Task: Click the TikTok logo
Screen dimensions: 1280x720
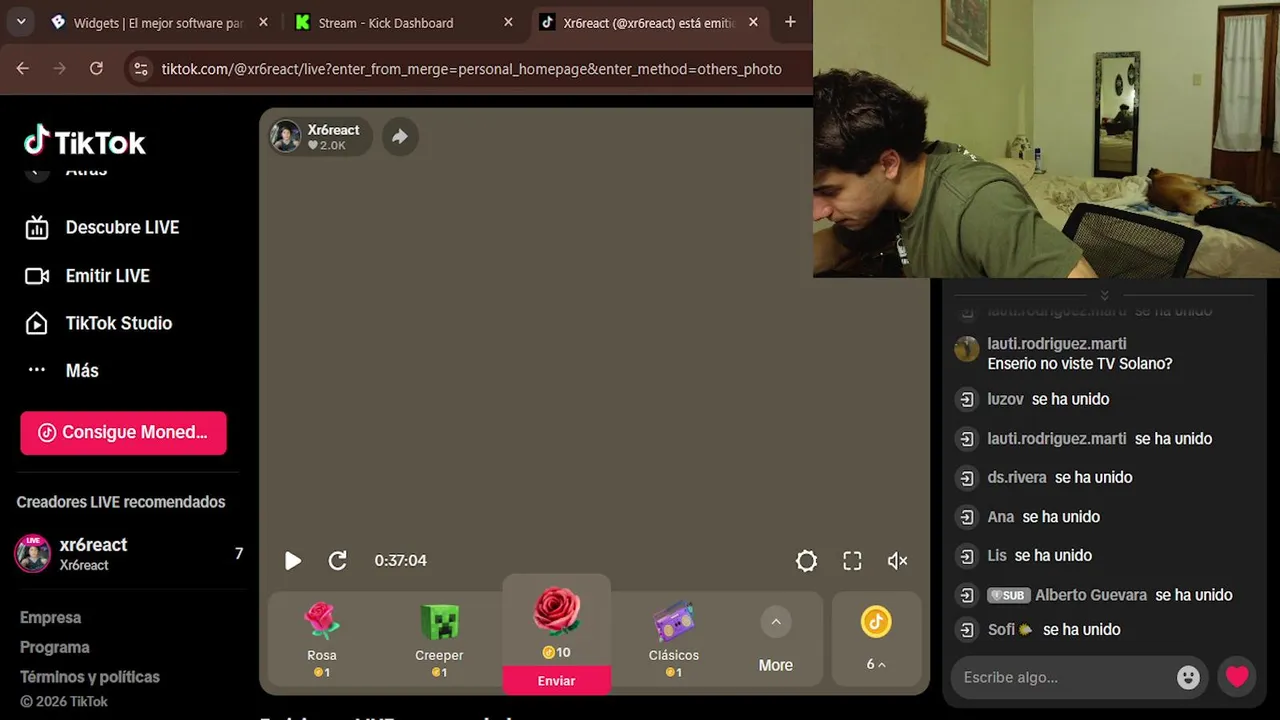Action: [85, 141]
